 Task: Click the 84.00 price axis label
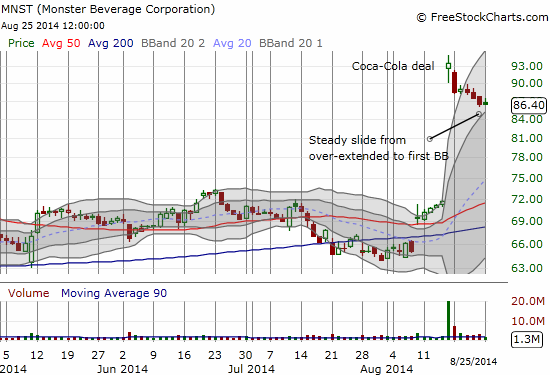[x=527, y=119]
